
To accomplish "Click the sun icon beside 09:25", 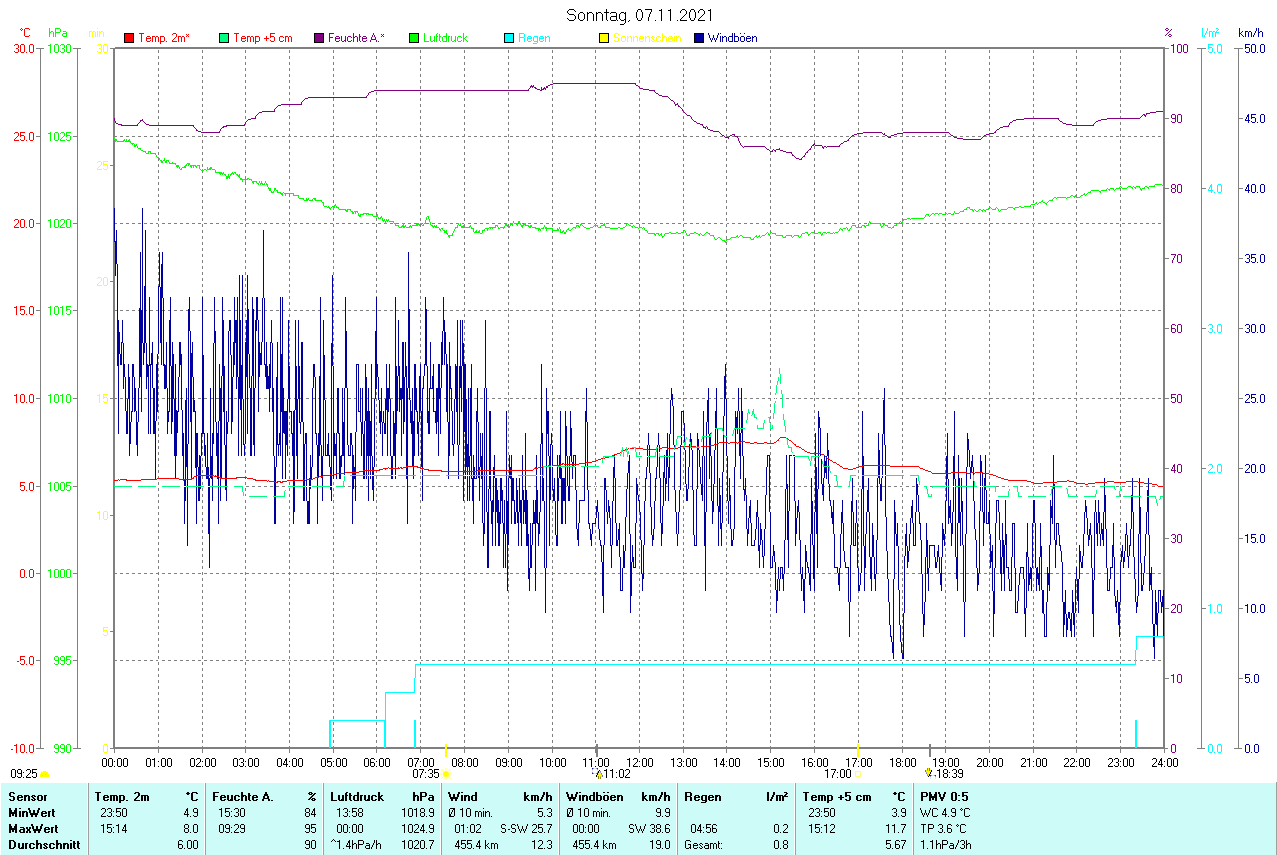I will coord(45,774).
